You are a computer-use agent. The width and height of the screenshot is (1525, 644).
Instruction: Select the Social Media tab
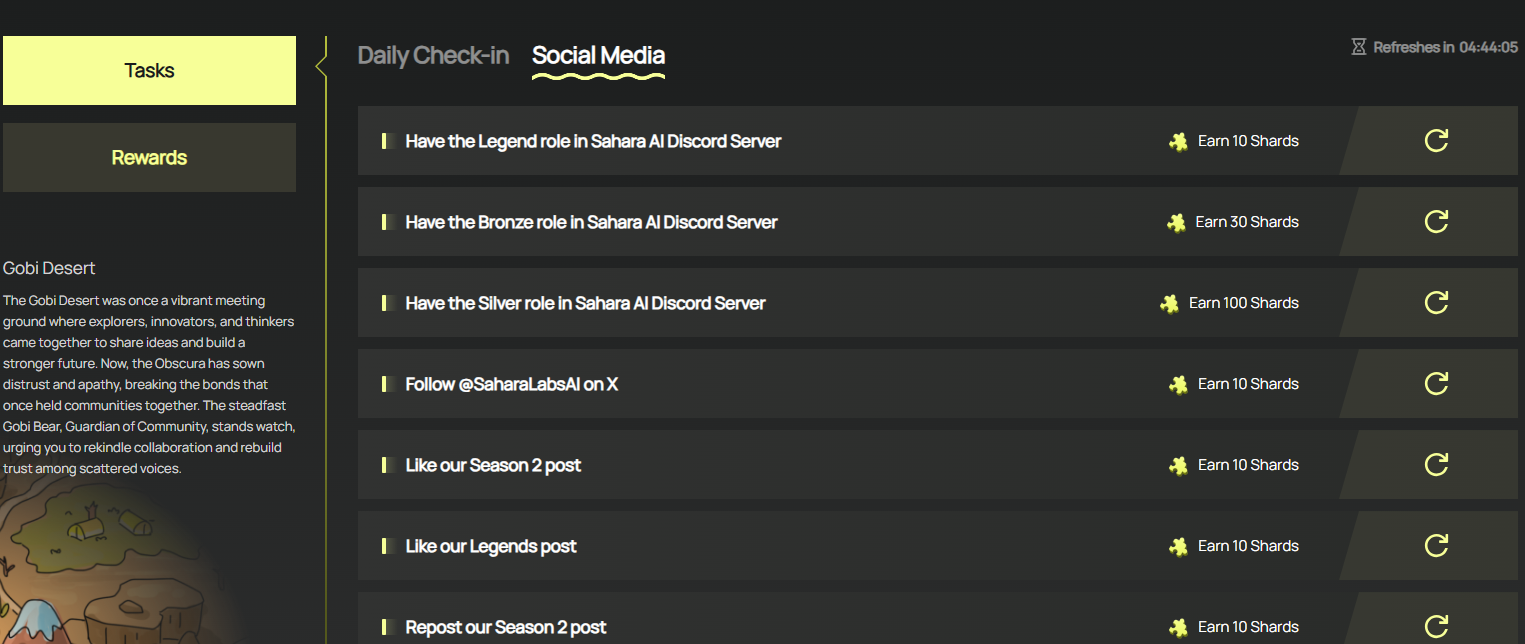pos(598,56)
